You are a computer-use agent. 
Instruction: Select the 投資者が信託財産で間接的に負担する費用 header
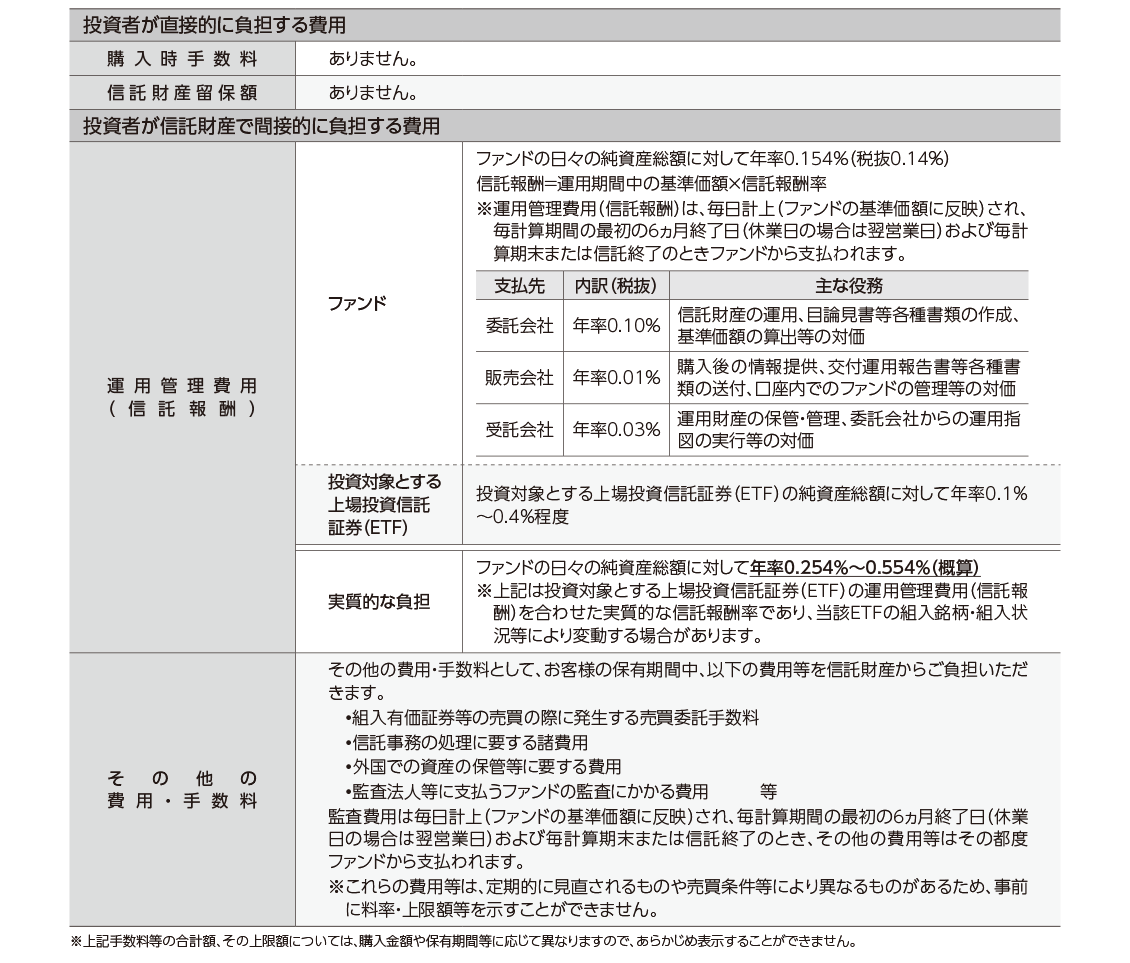pyautogui.click(x=260, y=127)
